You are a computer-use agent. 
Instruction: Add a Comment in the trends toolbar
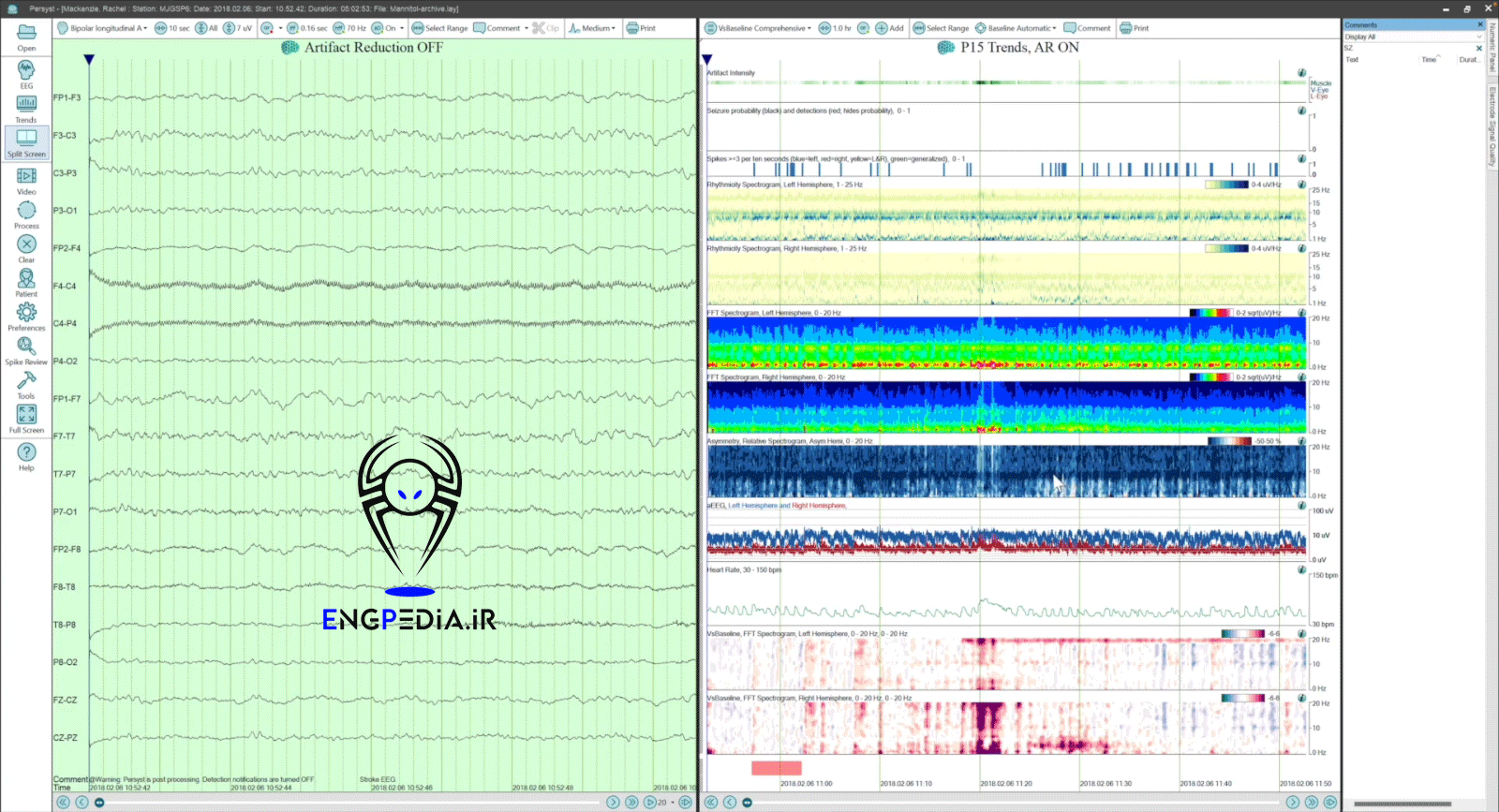click(1087, 28)
